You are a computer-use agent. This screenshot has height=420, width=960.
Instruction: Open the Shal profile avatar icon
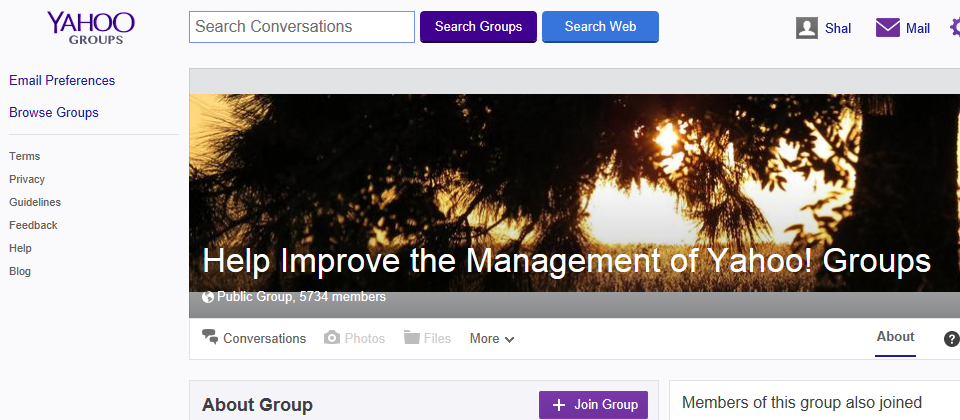tap(807, 28)
